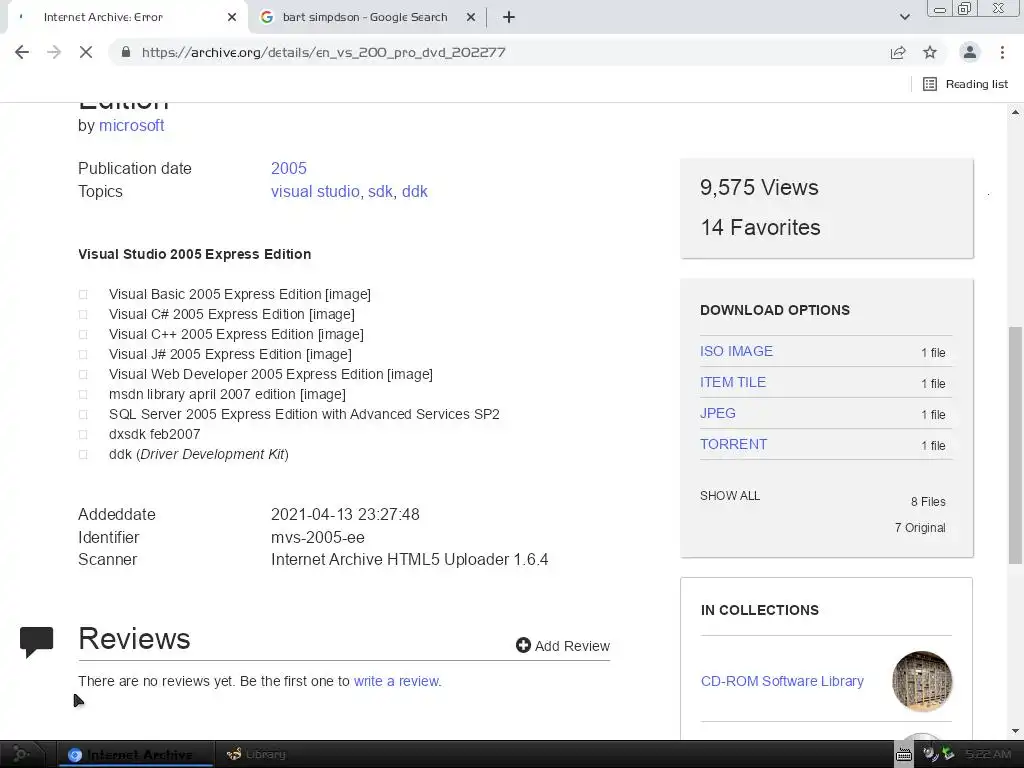The width and height of the screenshot is (1024, 768).
Task: Close the bart simpdson Google Search tab
Action: coord(471,17)
